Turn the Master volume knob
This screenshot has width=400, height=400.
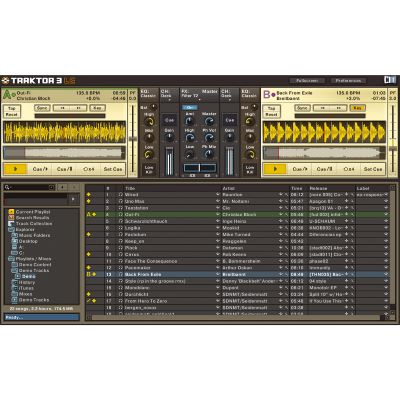(209, 121)
